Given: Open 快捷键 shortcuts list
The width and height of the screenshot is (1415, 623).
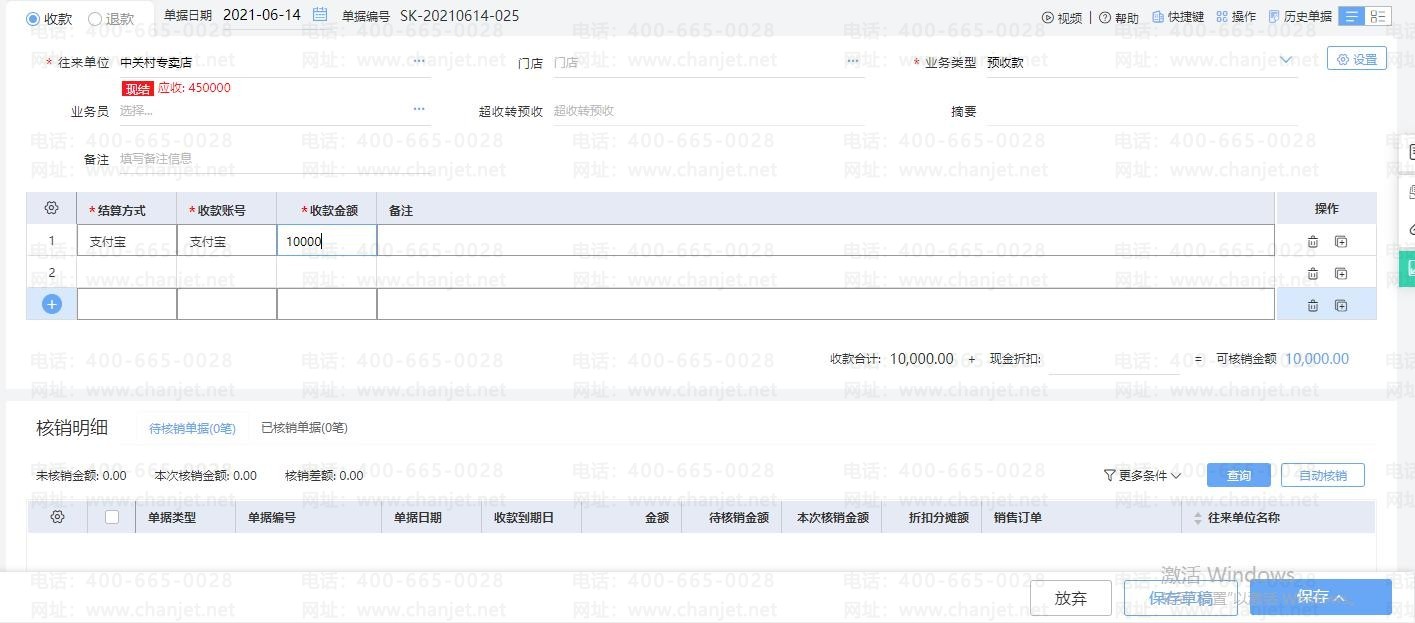Looking at the screenshot, I should (1178, 17).
